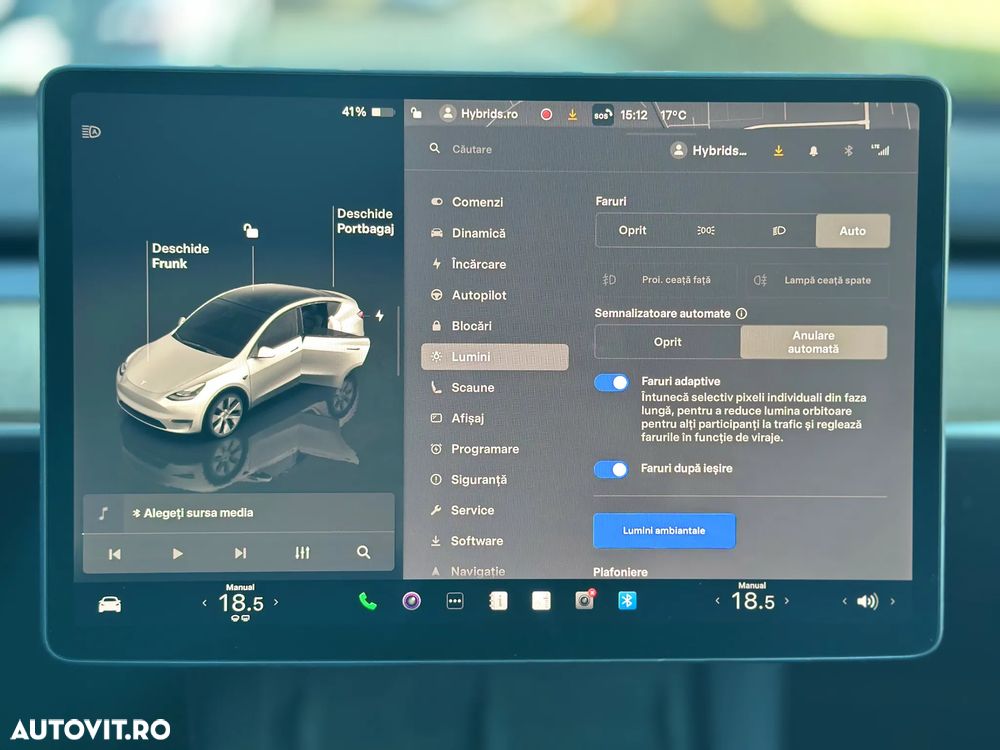Tap Deschide Frunk label
The height and width of the screenshot is (750, 1000).
click(180, 256)
